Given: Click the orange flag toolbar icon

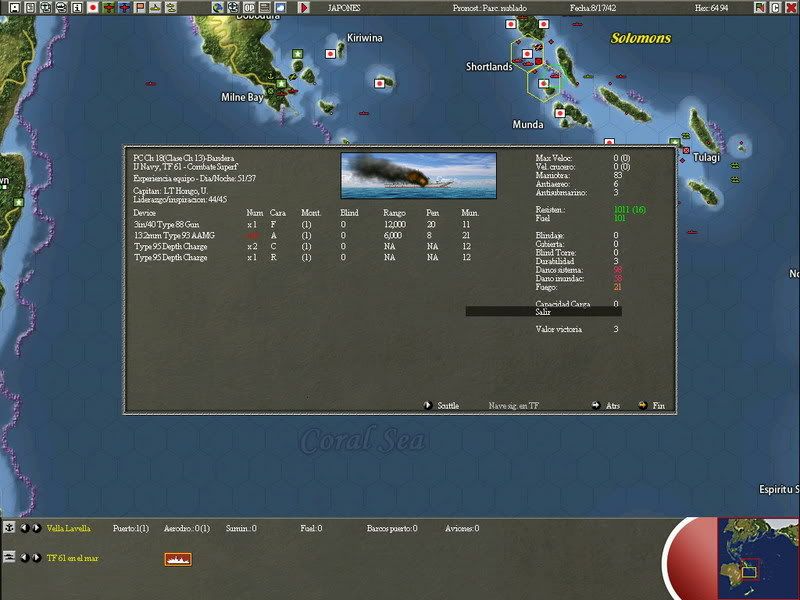Looking at the screenshot, I should click(140, 8).
